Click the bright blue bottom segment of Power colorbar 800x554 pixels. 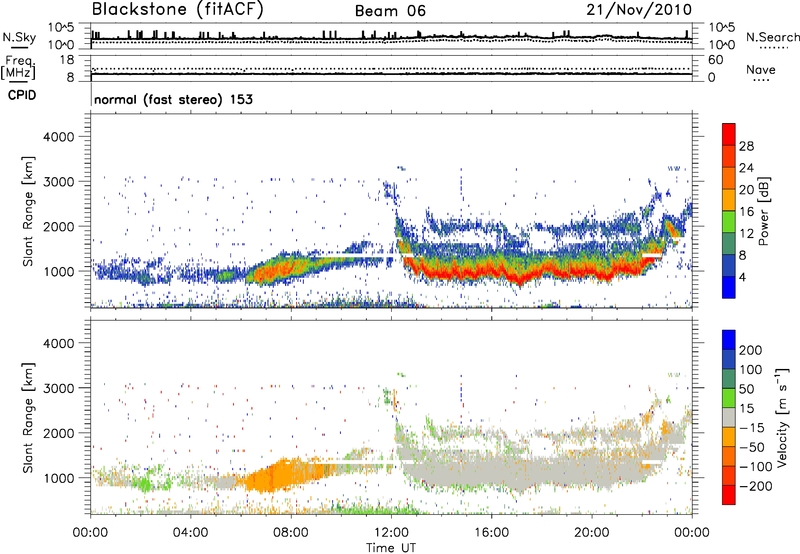click(x=729, y=287)
